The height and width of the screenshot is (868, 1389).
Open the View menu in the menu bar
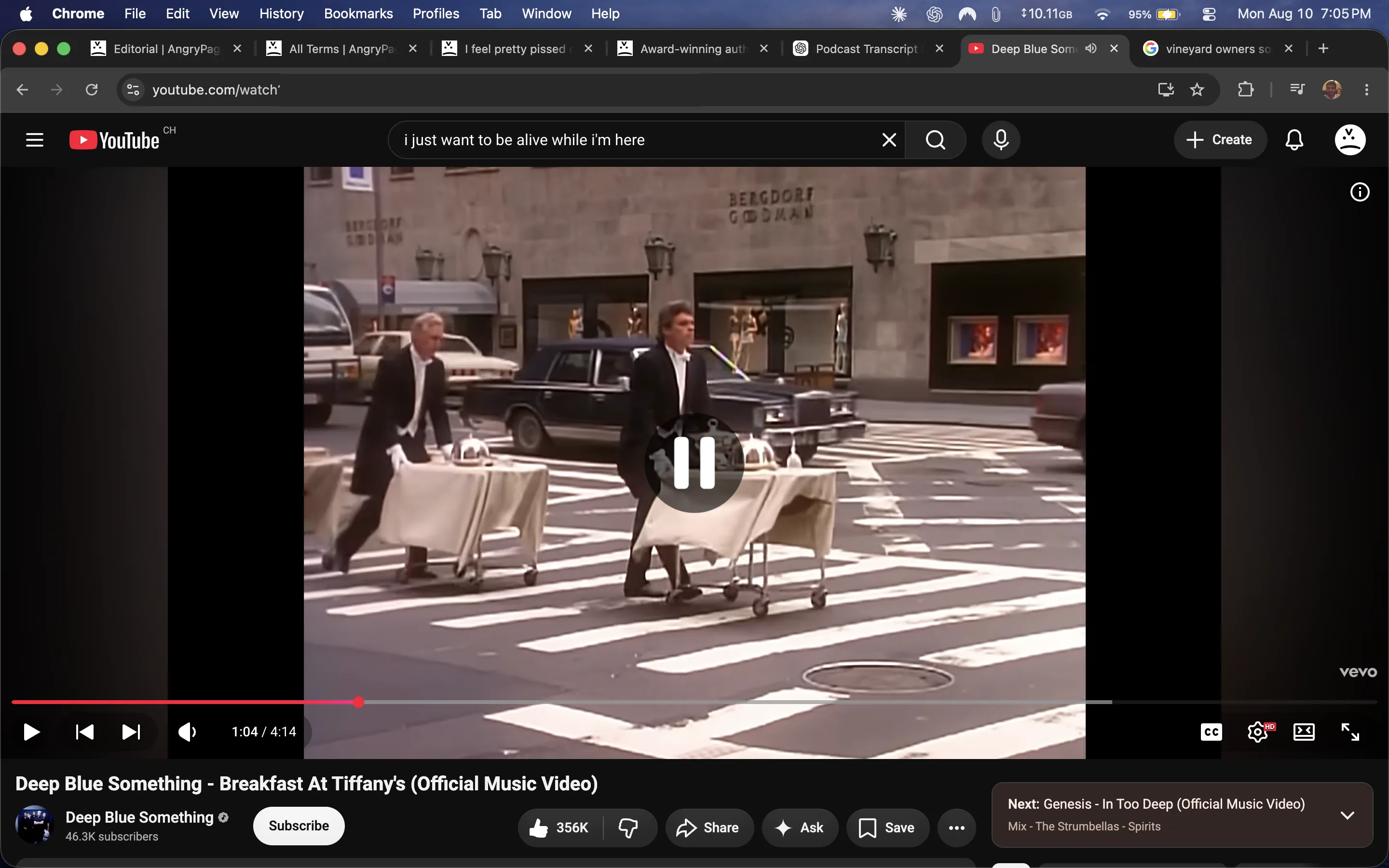click(x=224, y=14)
